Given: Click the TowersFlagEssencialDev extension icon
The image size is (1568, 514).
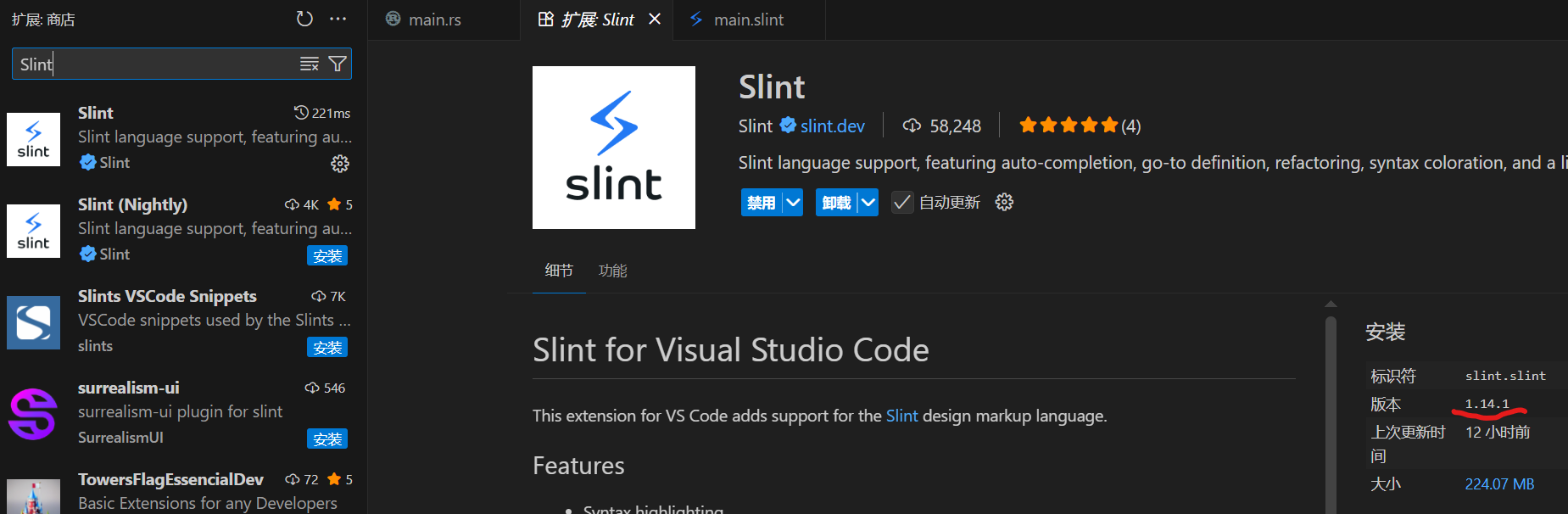Looking at the screenshot, I should 34,497.
